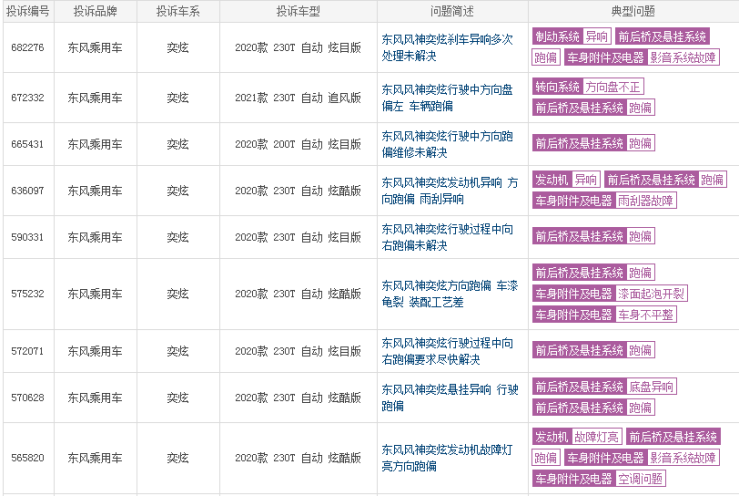Select the 2021款 230T 自动 追风版 model cell
This screenshot has width=739, height=496.
(298, 98)
